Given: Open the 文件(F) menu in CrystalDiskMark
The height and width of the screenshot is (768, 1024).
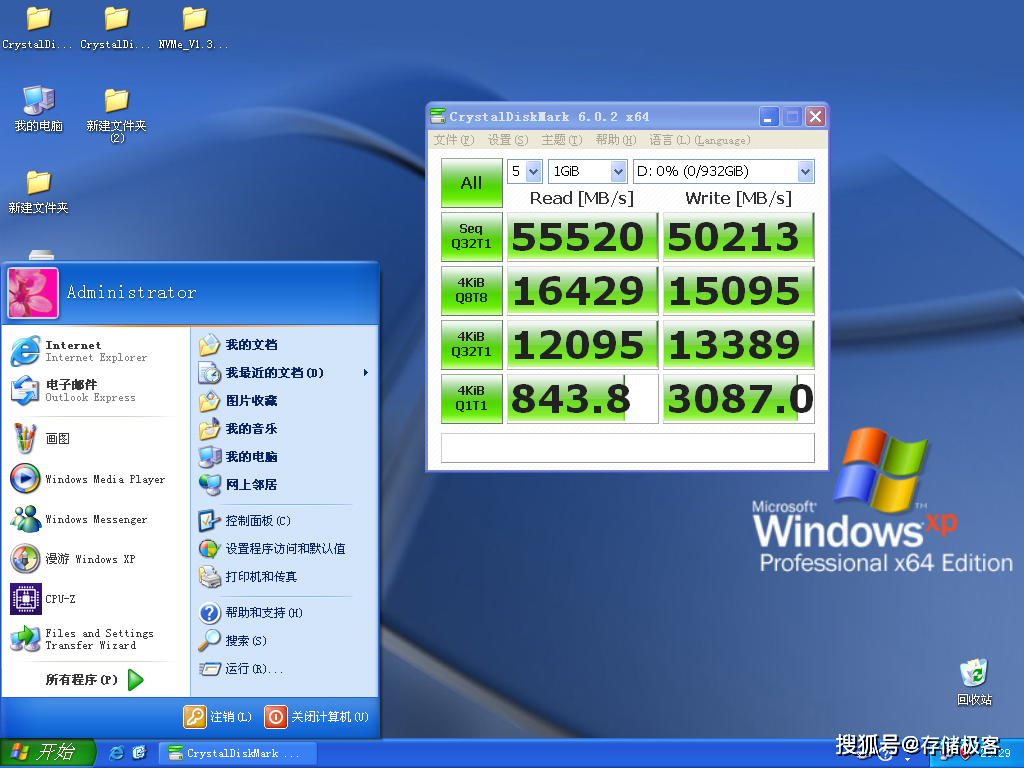Looking at the screenshot, I should point(454,140).
